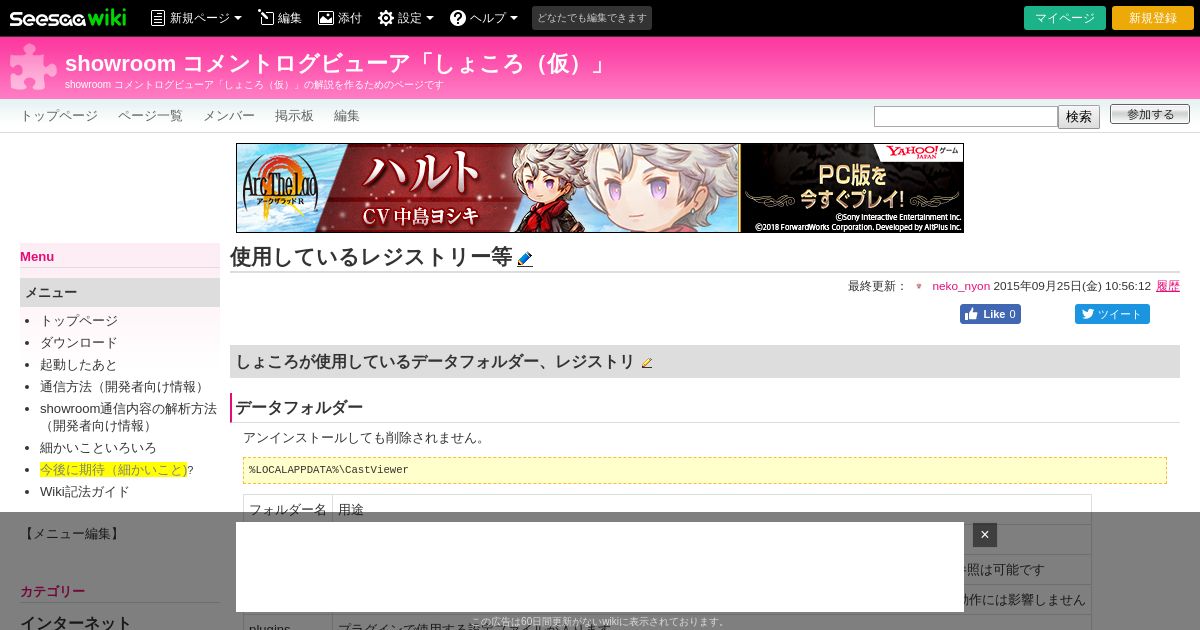Open 起動したあと in sidebar menu

(79, 365)
